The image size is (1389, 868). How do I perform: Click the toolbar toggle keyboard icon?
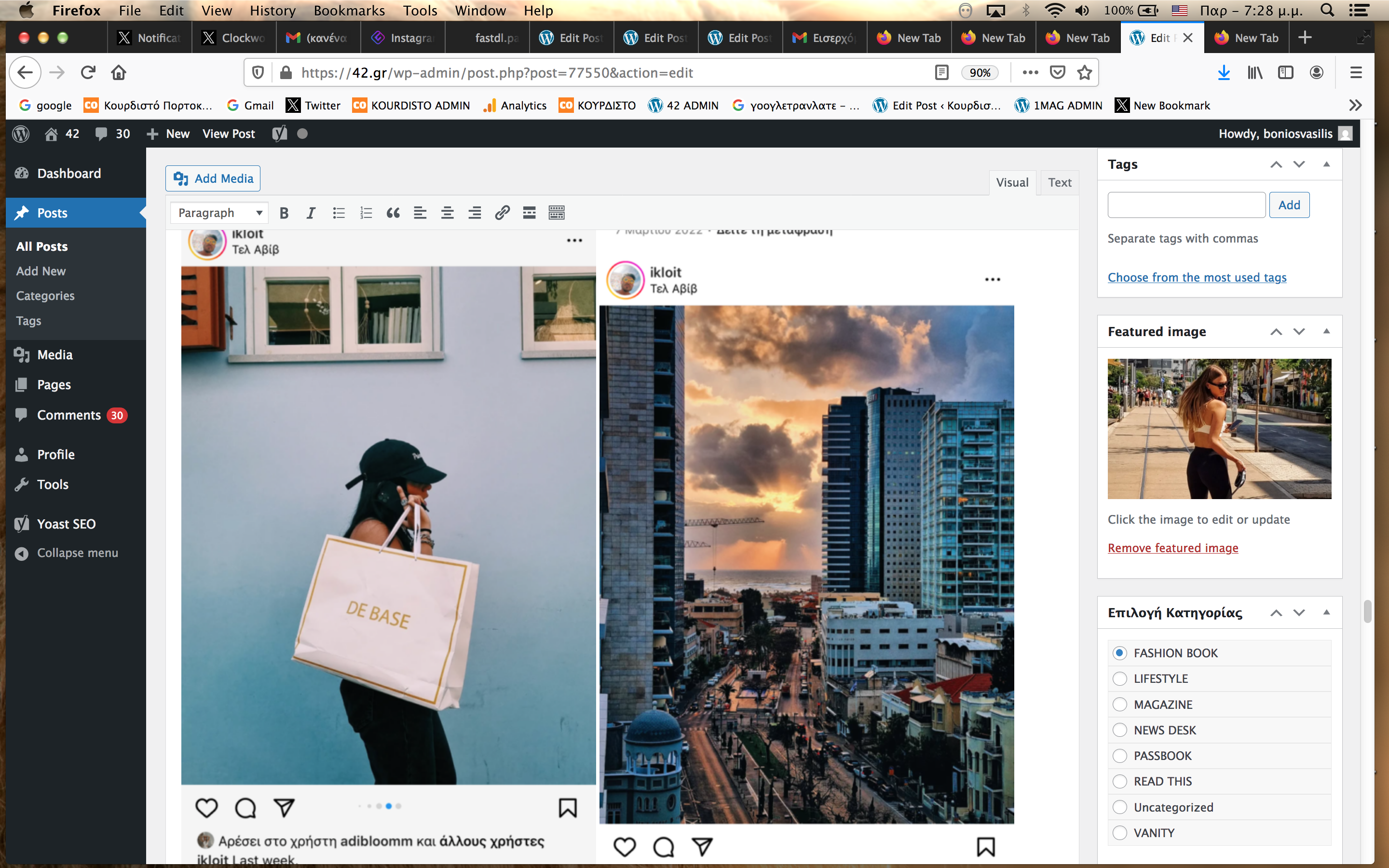[556, 213]
